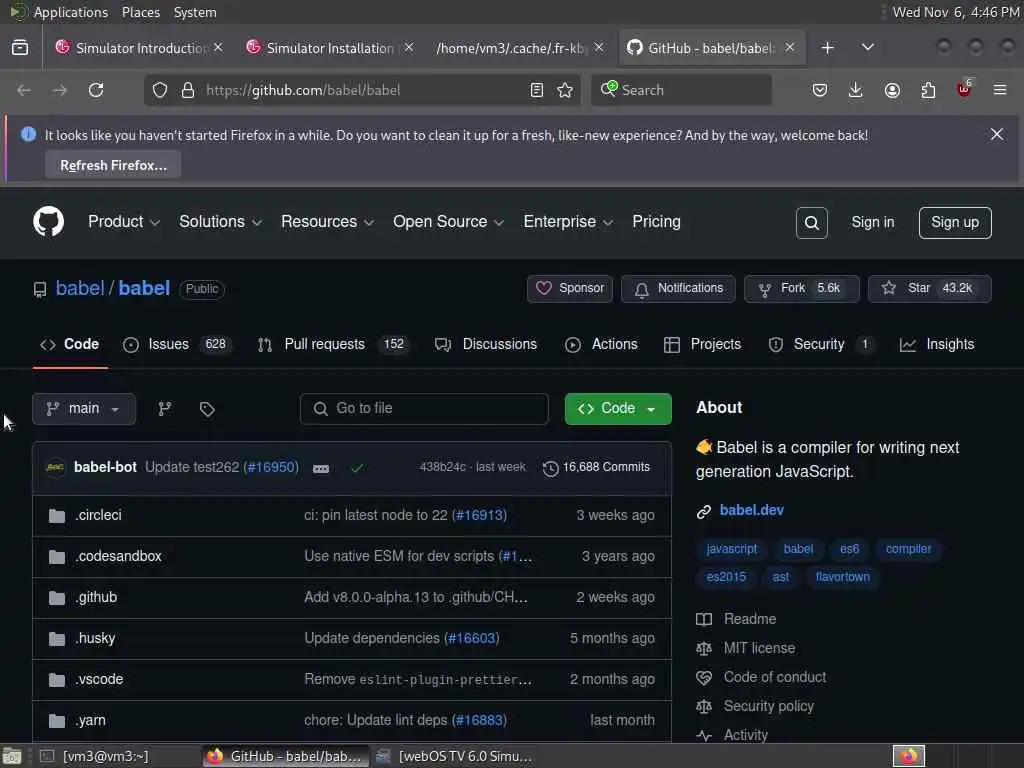Fork the repository with Fork button
The image size is (1024, 768).
pyautogui.click(x=801, y=289)
